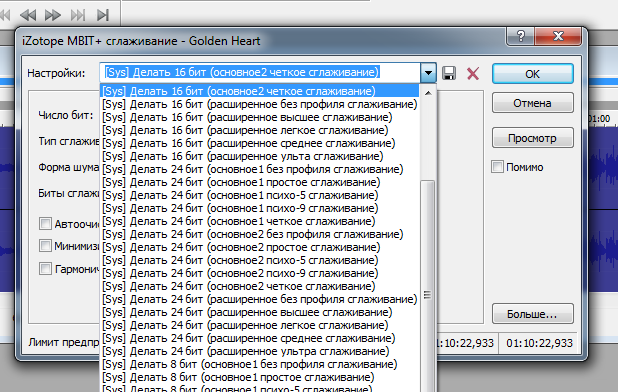
Task: Click the Отмена cancel button
Action: (x=532, y=103)
